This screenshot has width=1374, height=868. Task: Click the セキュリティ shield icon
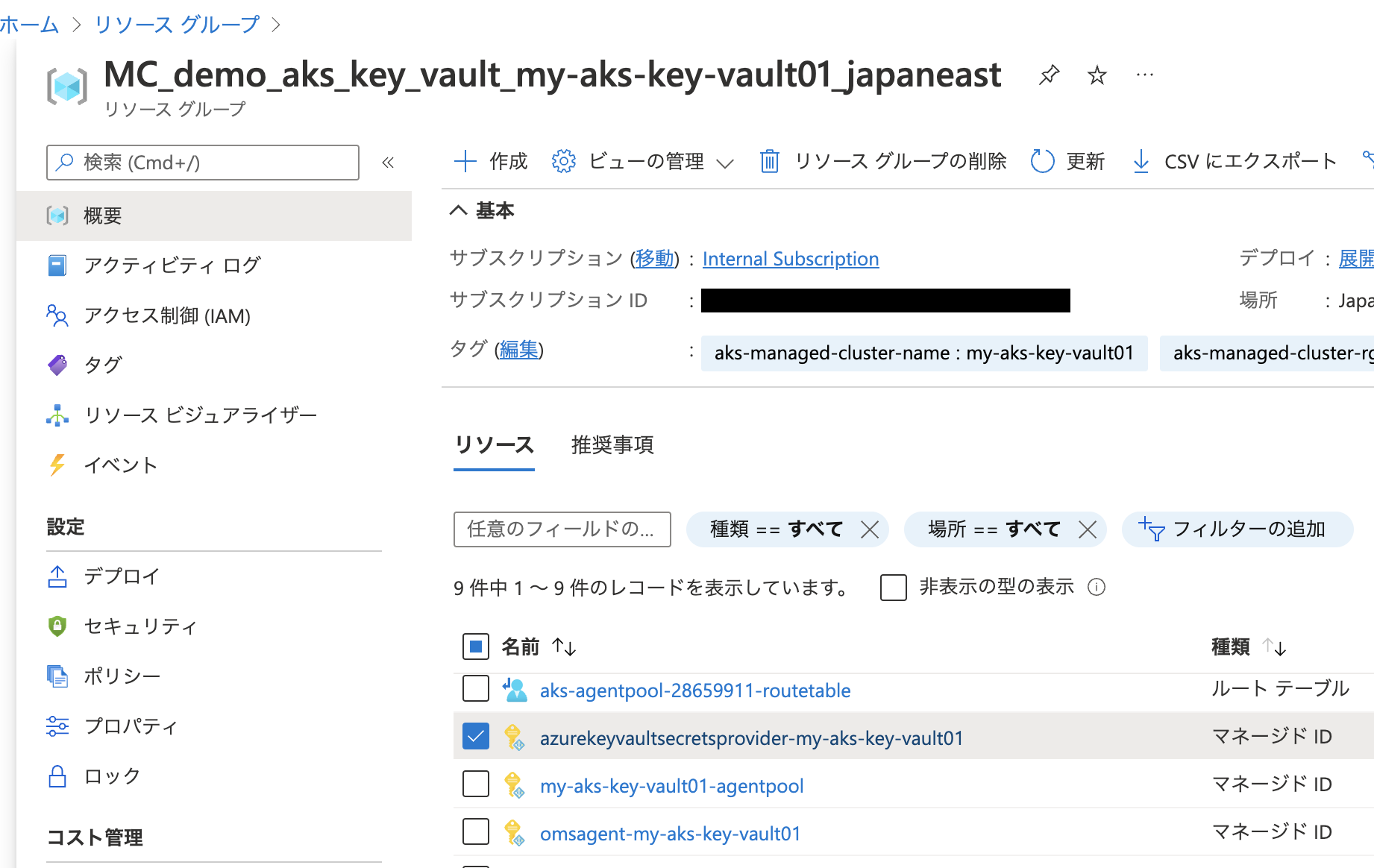click(x=57, y=626)
